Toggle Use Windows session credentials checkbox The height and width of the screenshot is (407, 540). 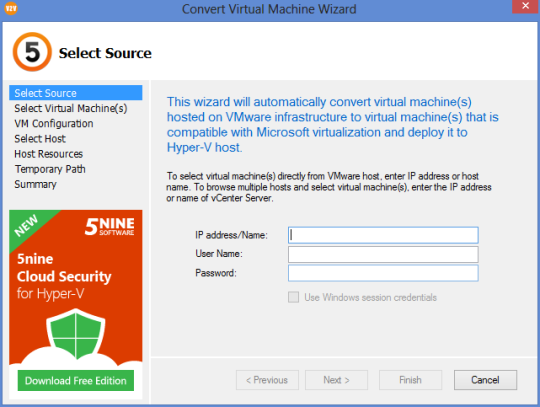(x=293, y=297)
